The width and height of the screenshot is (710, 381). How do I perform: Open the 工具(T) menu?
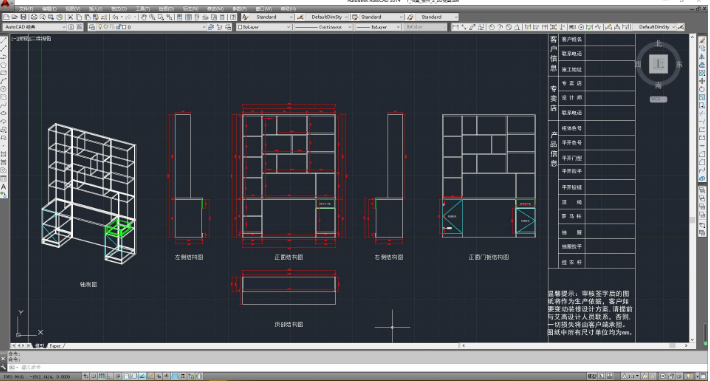[143, 9]
